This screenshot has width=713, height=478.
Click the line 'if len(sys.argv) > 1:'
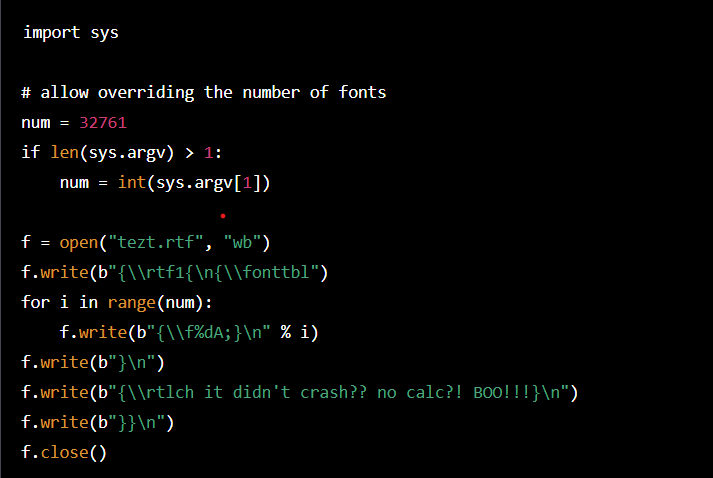pos(121,153)
